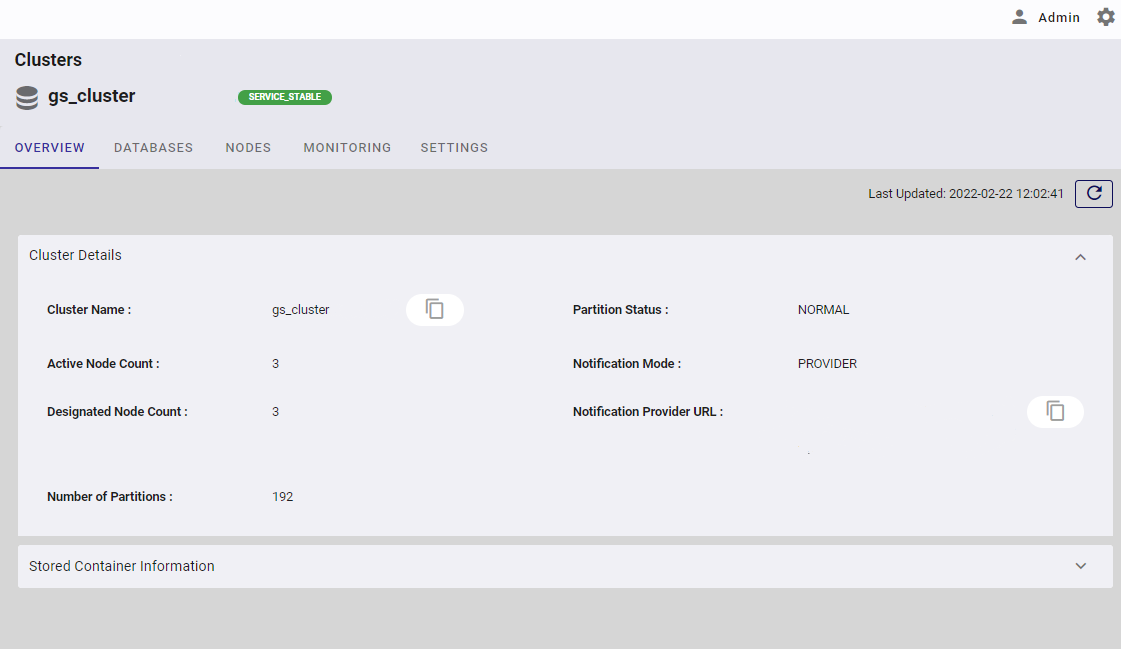Click the Admin user profile icon
This screenshot has height=649, width=1121.
(1019, 17)
